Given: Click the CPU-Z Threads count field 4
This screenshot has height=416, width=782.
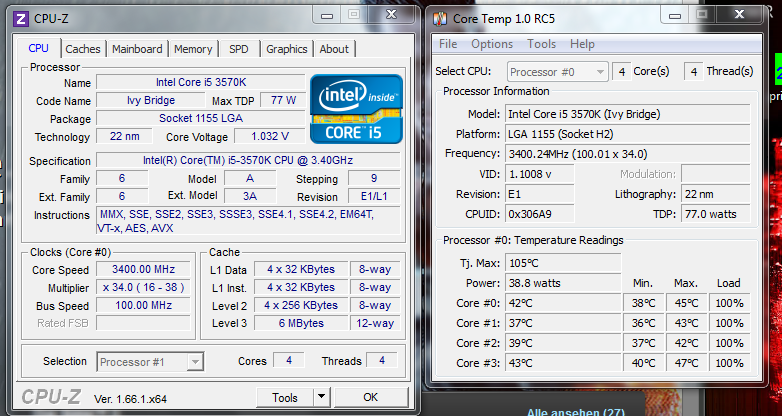Looking at the screenshot, I should click(x=382, y=360).
